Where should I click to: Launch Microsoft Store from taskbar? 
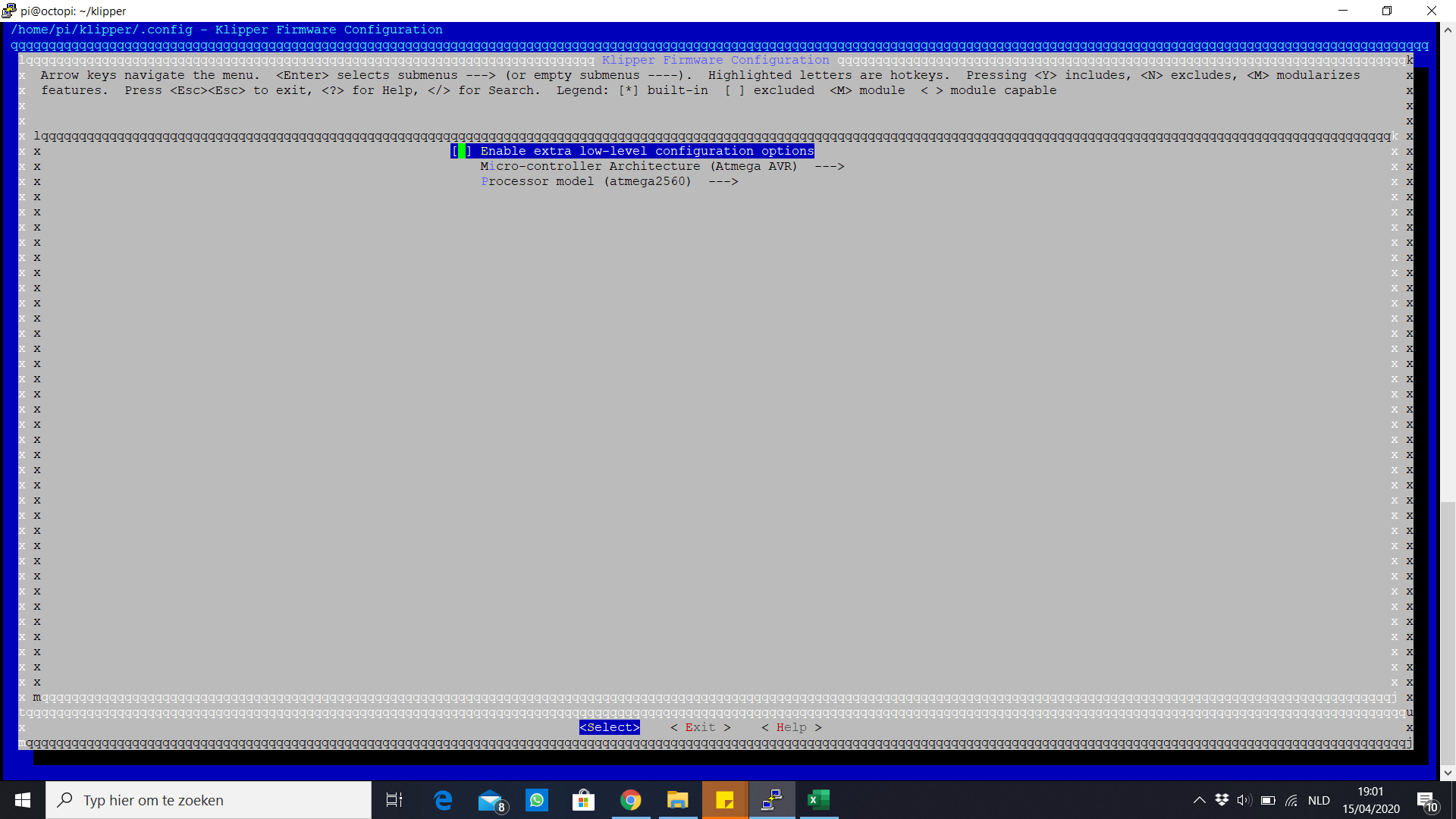click(583, 800)
